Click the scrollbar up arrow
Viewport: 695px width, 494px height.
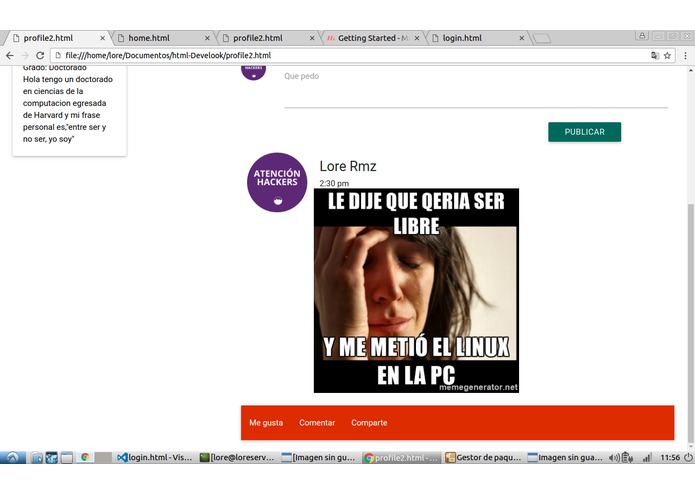pyautogui.click(x=691, y=70)
